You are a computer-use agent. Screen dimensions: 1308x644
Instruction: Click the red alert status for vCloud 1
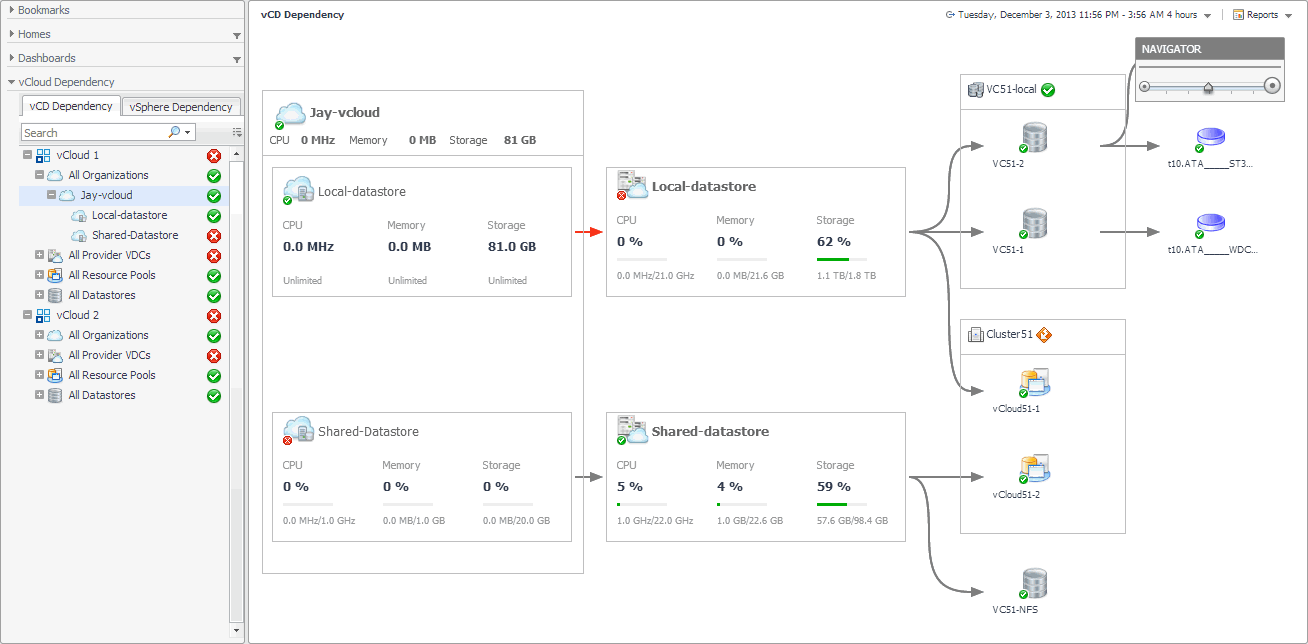[213, 155]
